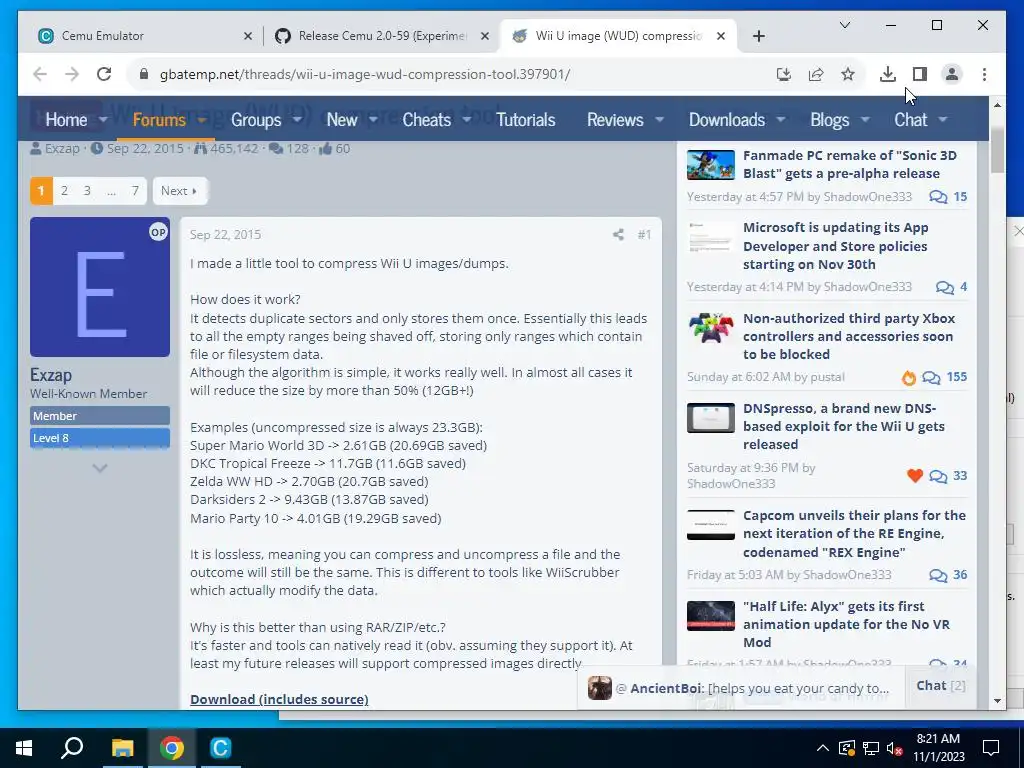The width and height of the screenshot is (1024, 768).
Task: Open the Cheats nav item
Action: tap(426, 120)
